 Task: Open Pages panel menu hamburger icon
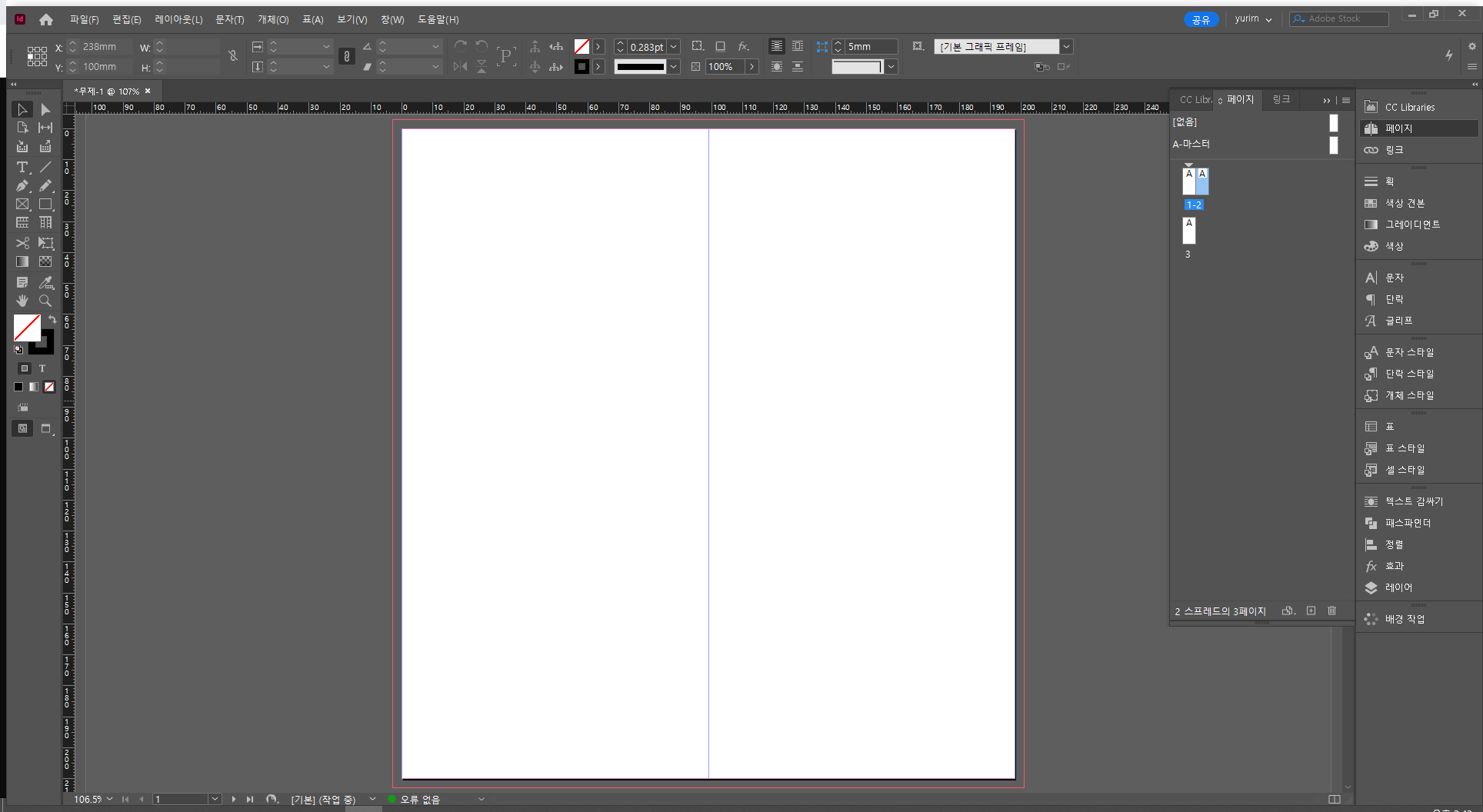[1346, 100]
